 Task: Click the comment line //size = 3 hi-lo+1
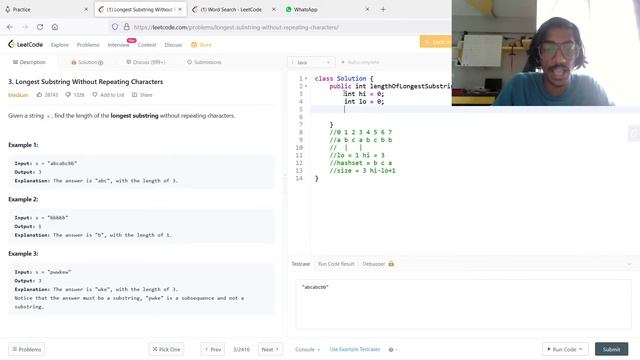pyautogui.click(x=362, y=171)
